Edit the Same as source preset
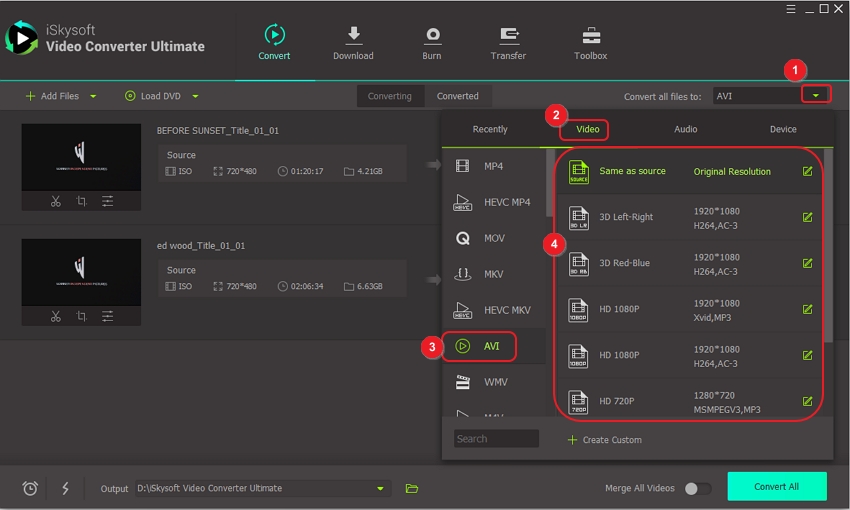Viewport: 850px width, 510px height. pyautogui.click(x=807, y=171)
